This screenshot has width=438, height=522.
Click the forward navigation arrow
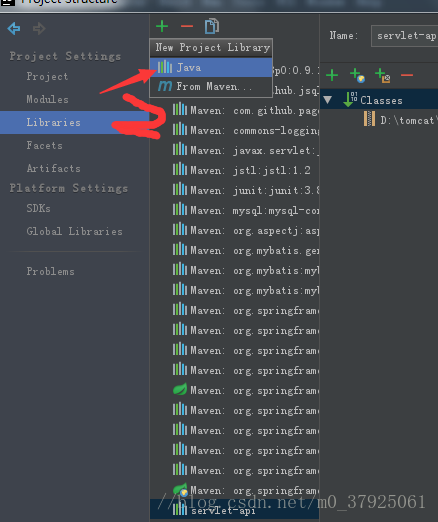39,28
